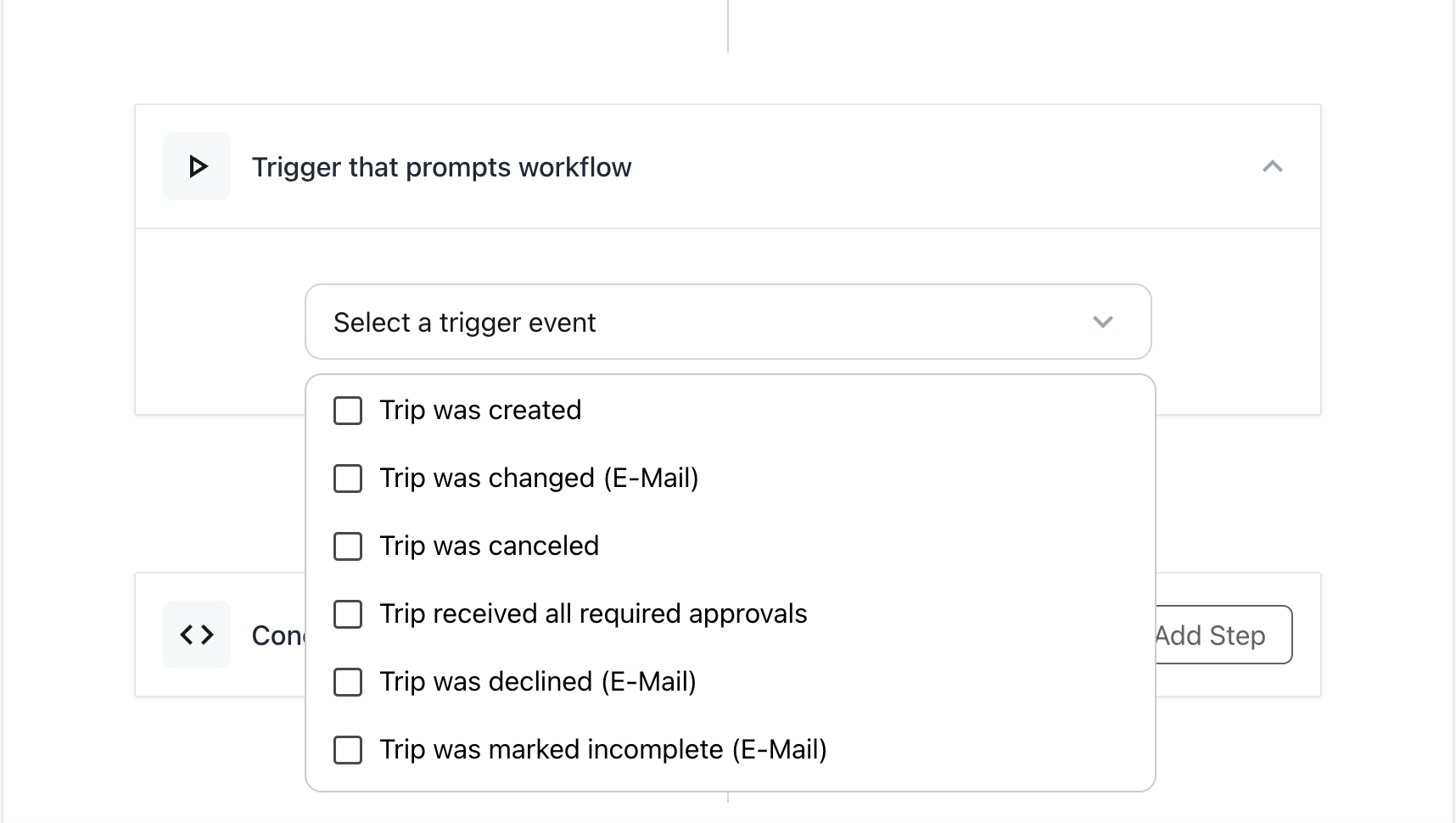Click the "Trip was marked incomplete (E-Mail)" text

point(602,750)
